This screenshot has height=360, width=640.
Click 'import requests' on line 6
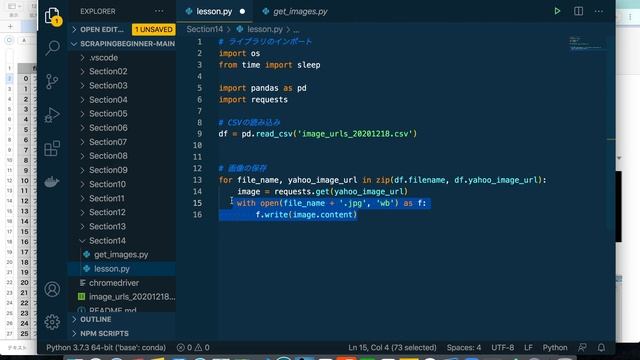click(253, 100)
